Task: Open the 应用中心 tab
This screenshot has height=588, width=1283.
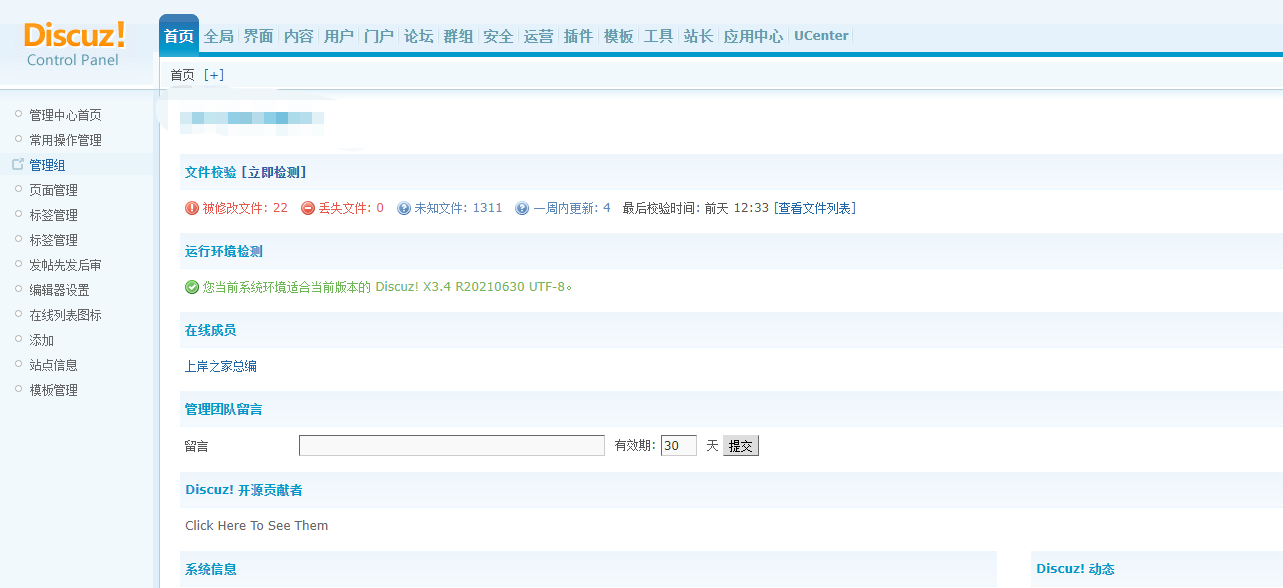Action: pyautogui.click(x=755, y=34)
